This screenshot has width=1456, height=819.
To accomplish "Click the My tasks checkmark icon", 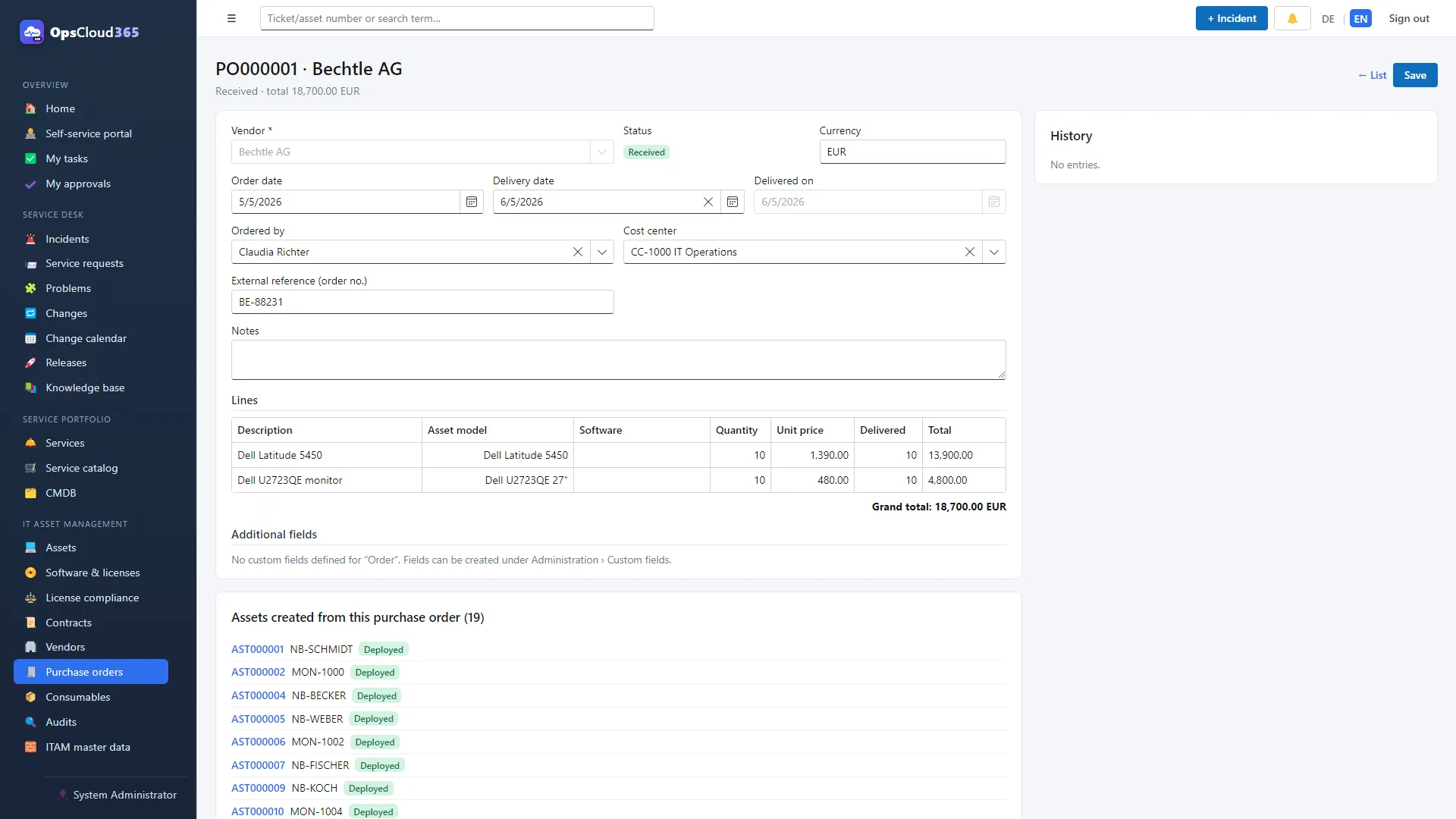I will pos(30,158).
